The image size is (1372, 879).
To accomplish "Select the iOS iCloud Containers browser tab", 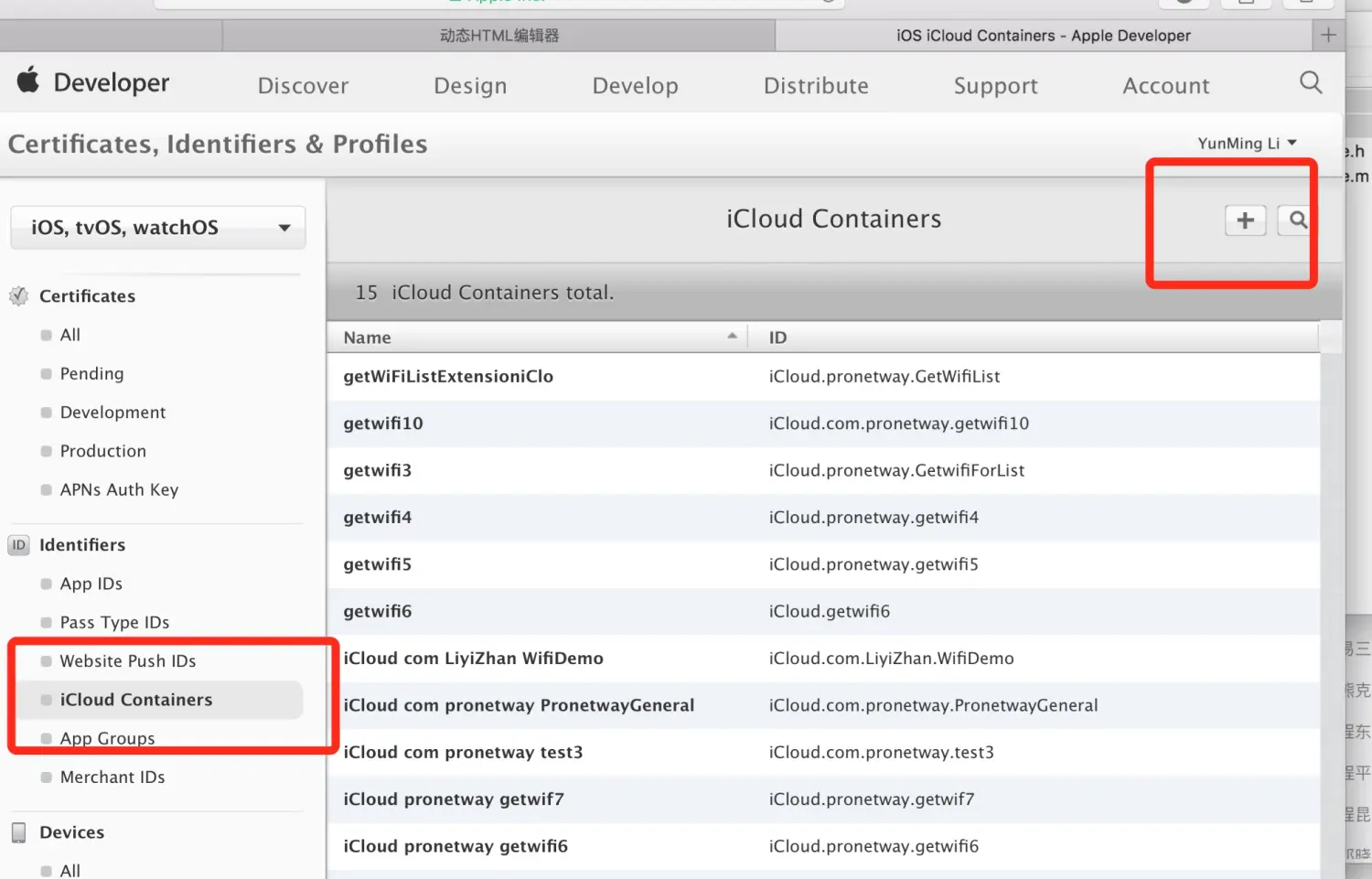I will [1044, 36].
